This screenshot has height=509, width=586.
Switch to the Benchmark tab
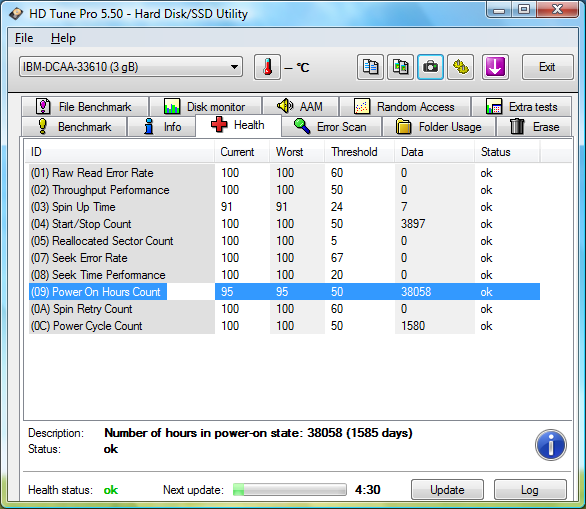click(74, 127)
